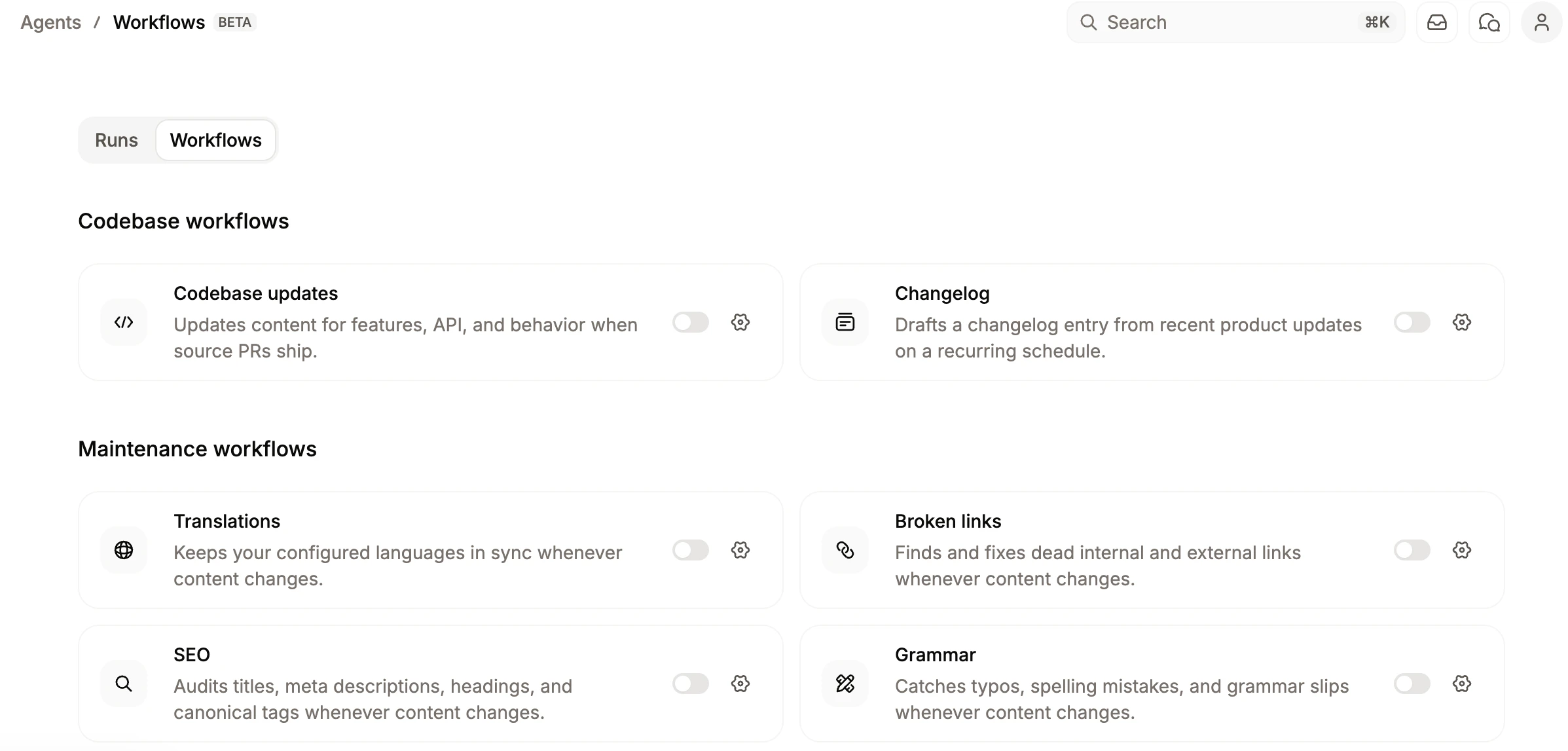Select the Workflows tab
This screenshot has height=751, width=1568.
click(x=215, y=139)
